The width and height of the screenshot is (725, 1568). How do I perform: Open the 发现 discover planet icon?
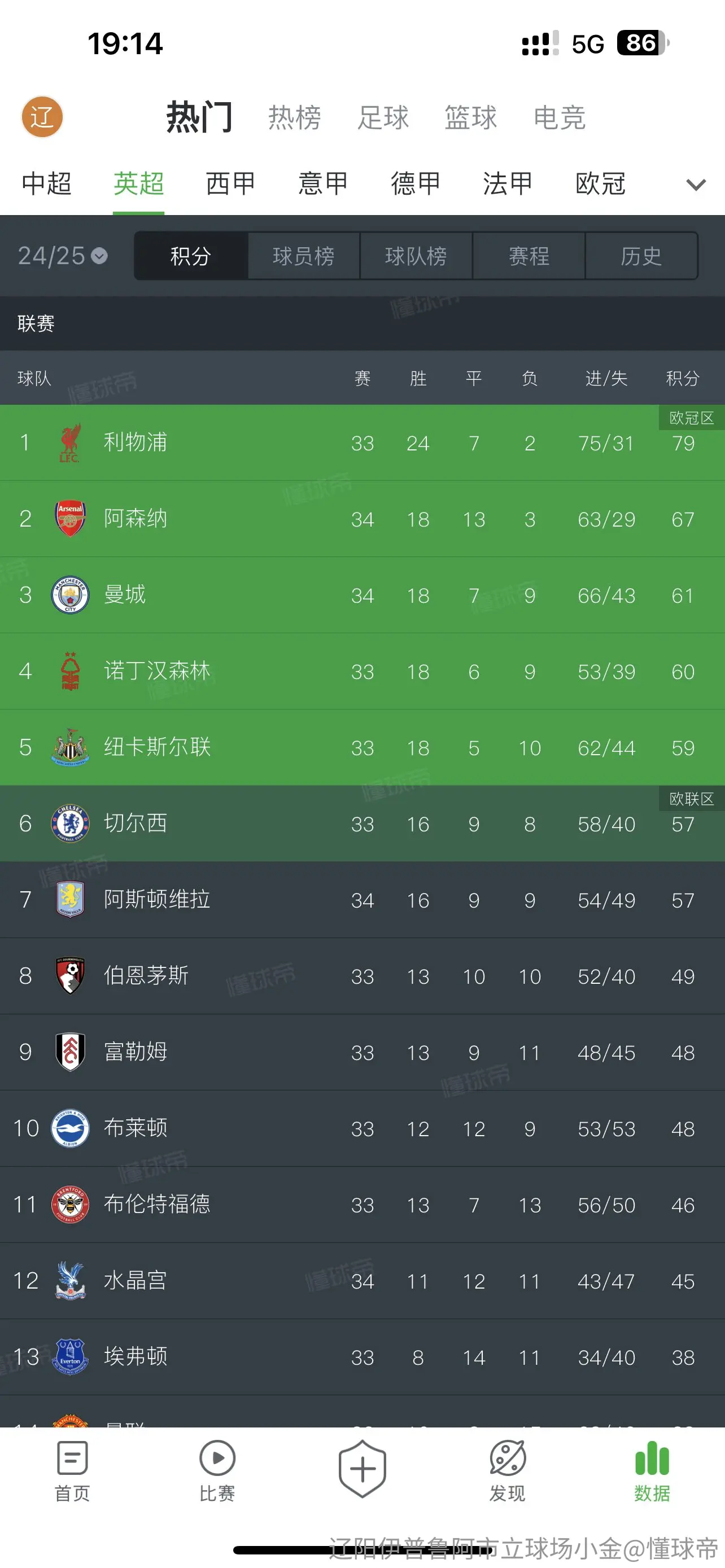click(x=507, y=1458)
